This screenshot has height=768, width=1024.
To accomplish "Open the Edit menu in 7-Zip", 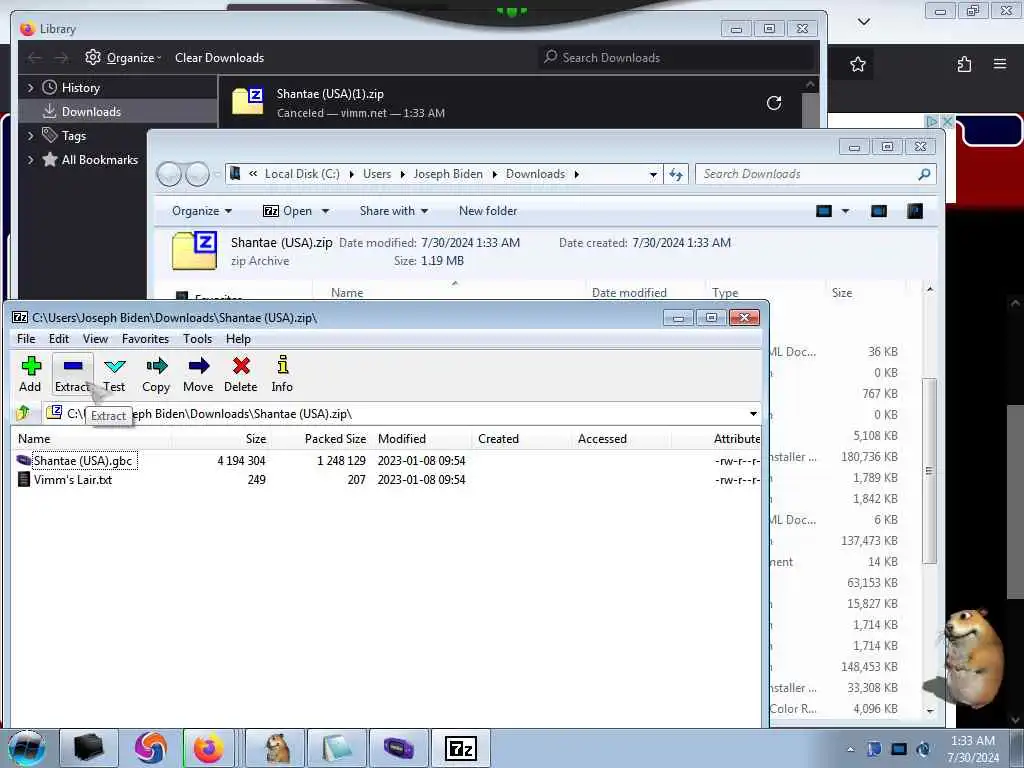I will (x=59, y=338).
